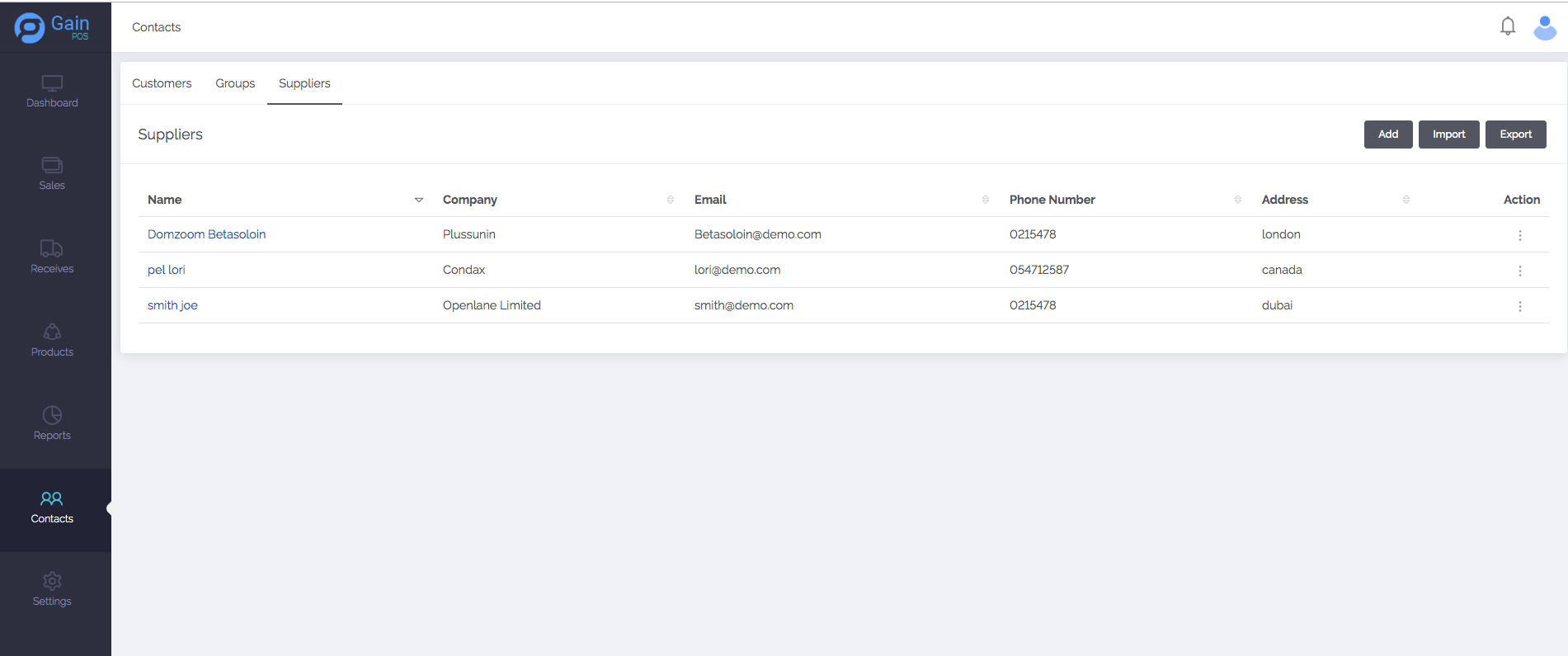Open the Dashboard from the sidebar

[52, 92]
